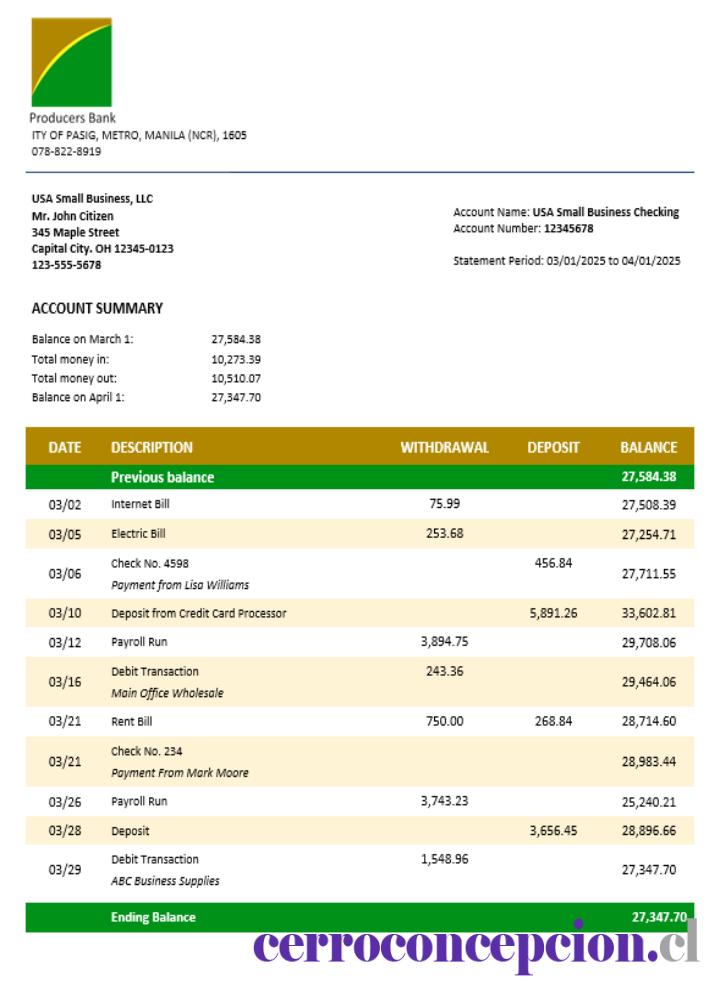
Task: Click the Ending Balance green bar label
Action: pos(153,917)
